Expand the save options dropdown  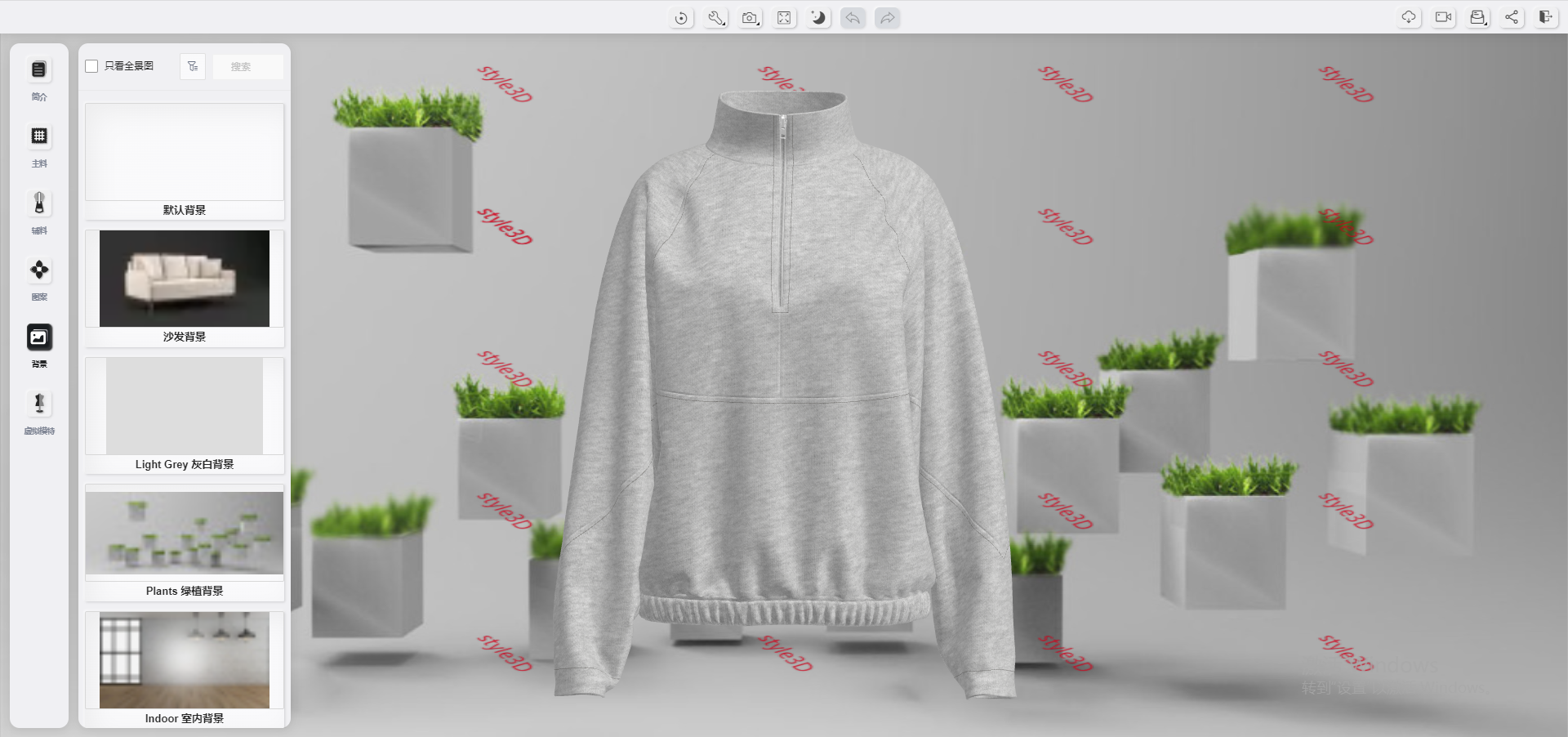(x=1478, y=17)
